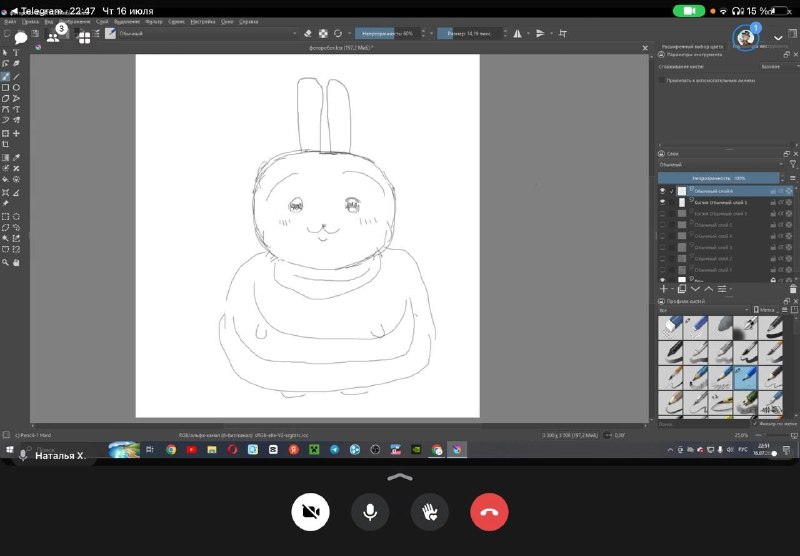Click the delete layer trash icon
This screenshot has height=556, width=800.
point(793,289)
